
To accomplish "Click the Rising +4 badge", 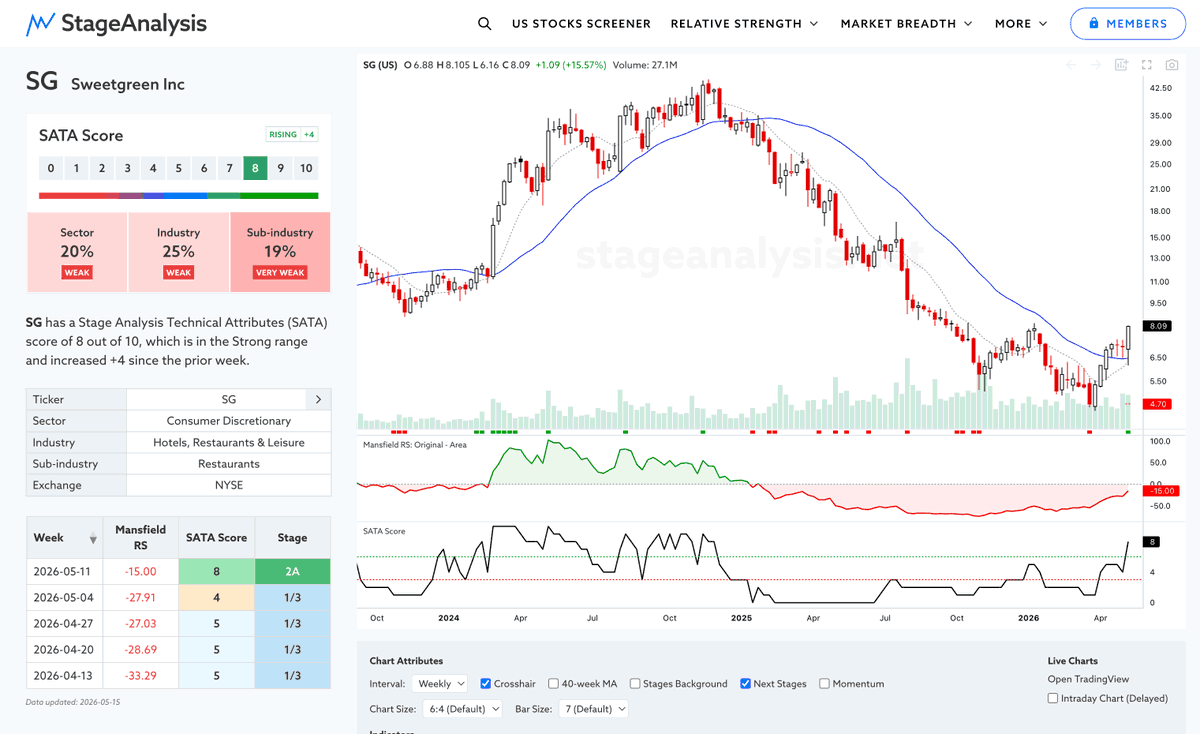I will (292, 135).
